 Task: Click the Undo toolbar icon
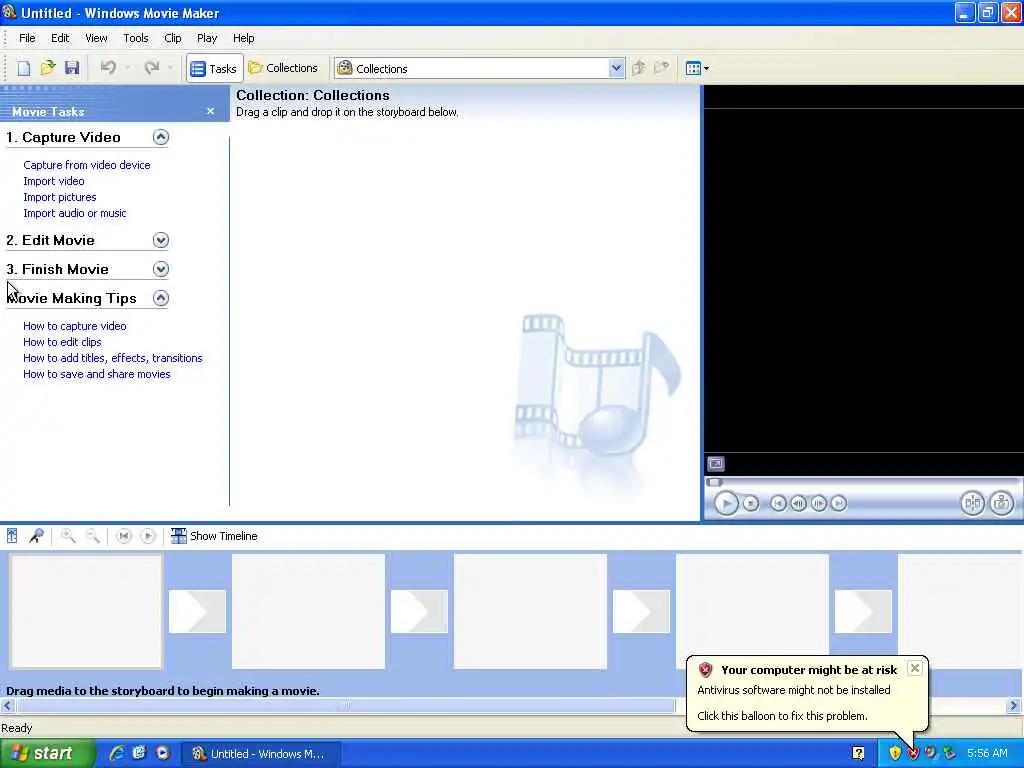(108, 68)
